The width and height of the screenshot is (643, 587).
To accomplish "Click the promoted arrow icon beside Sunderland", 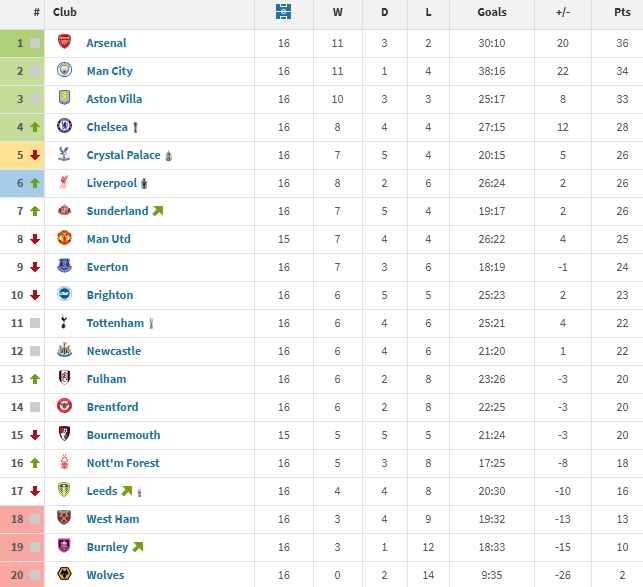I will point(158,211).
